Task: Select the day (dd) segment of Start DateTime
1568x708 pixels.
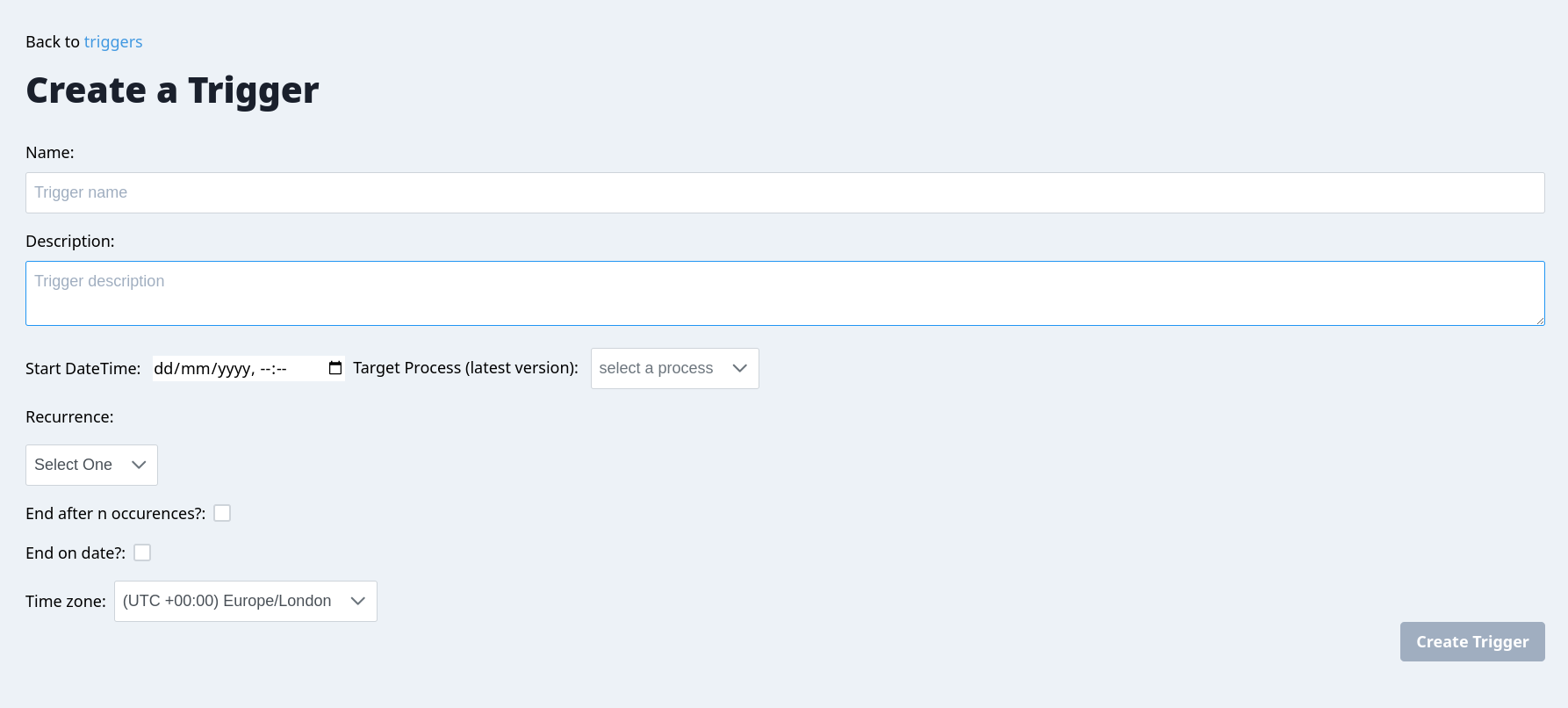Action: 164,369
